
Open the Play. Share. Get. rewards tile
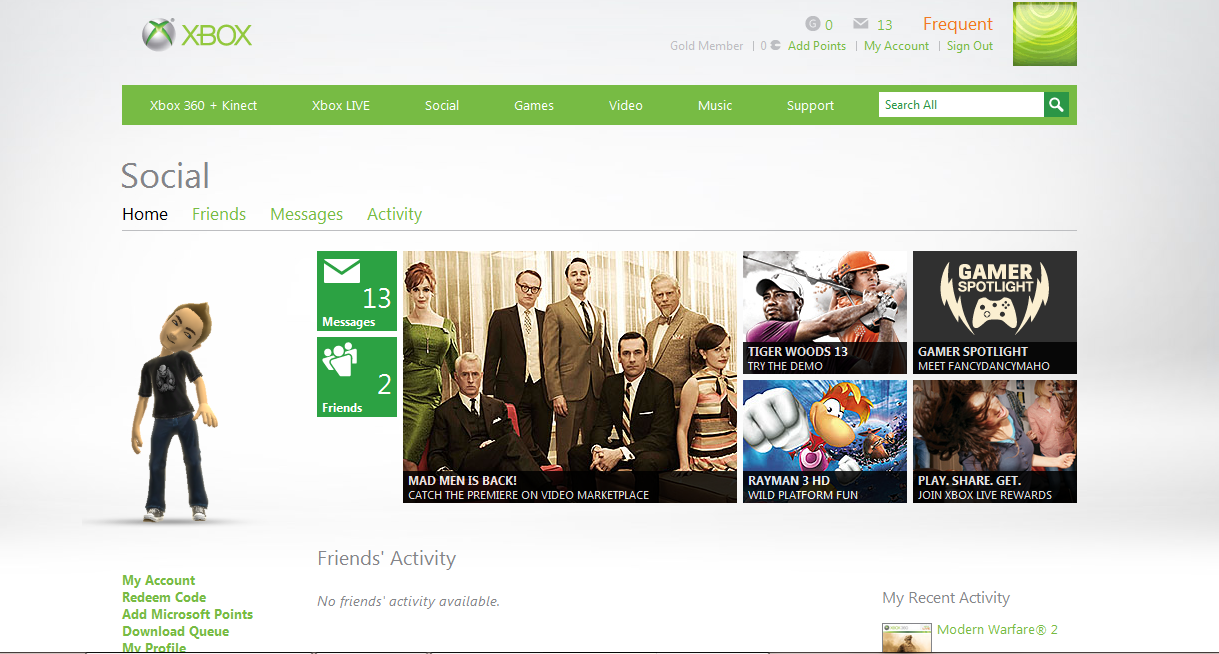[995, 441]
